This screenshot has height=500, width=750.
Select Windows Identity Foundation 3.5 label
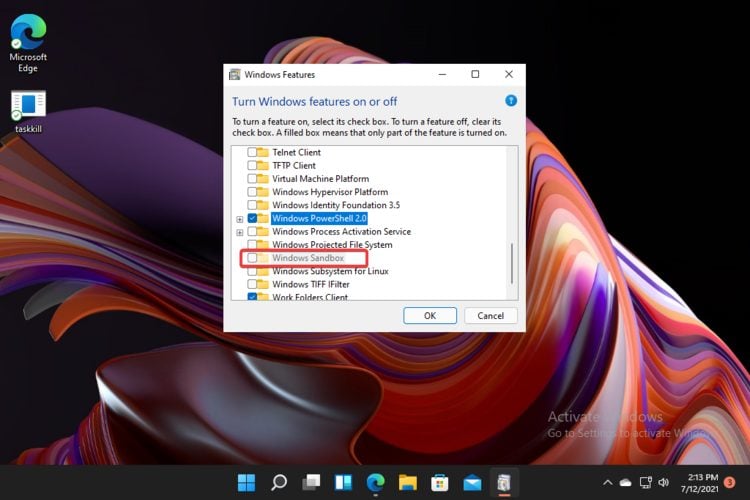click(336, 205)
